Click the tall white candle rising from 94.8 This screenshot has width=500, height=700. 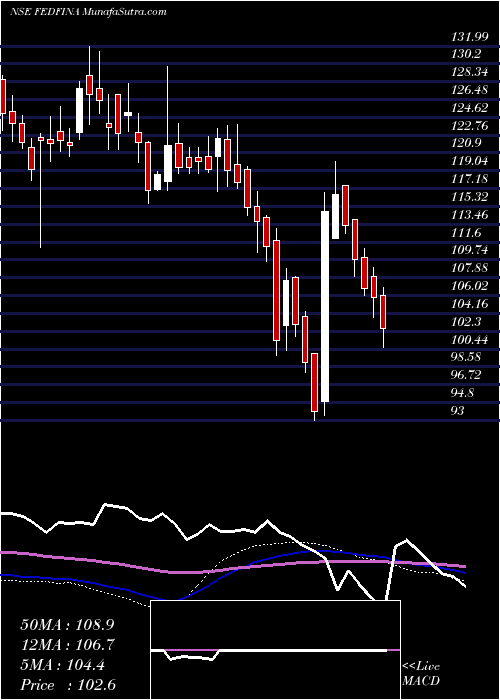click(325, 306)
